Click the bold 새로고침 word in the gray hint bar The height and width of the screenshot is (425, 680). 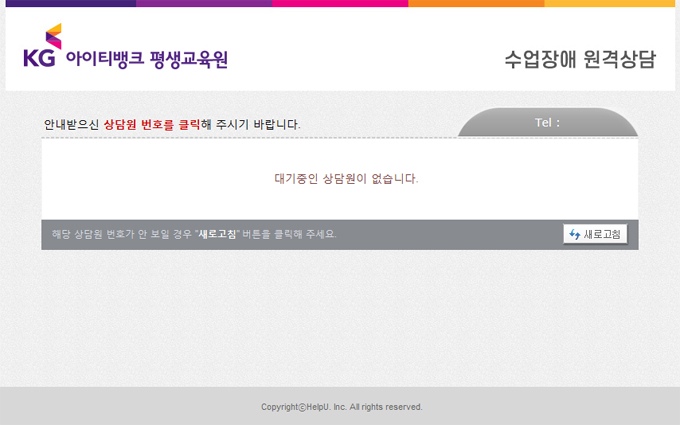click(217, 234)
